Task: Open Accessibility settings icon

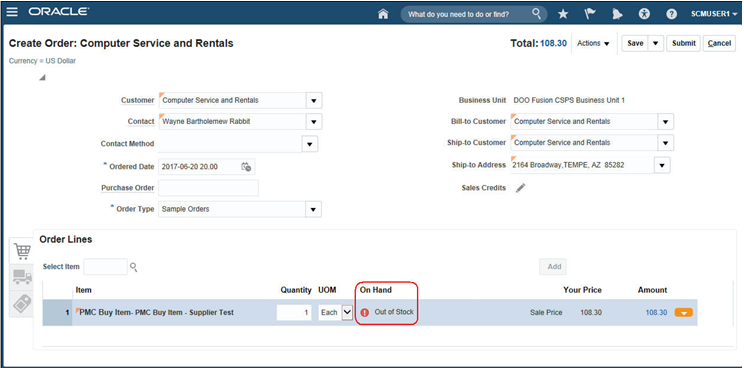Action: (x=644, y=14)
